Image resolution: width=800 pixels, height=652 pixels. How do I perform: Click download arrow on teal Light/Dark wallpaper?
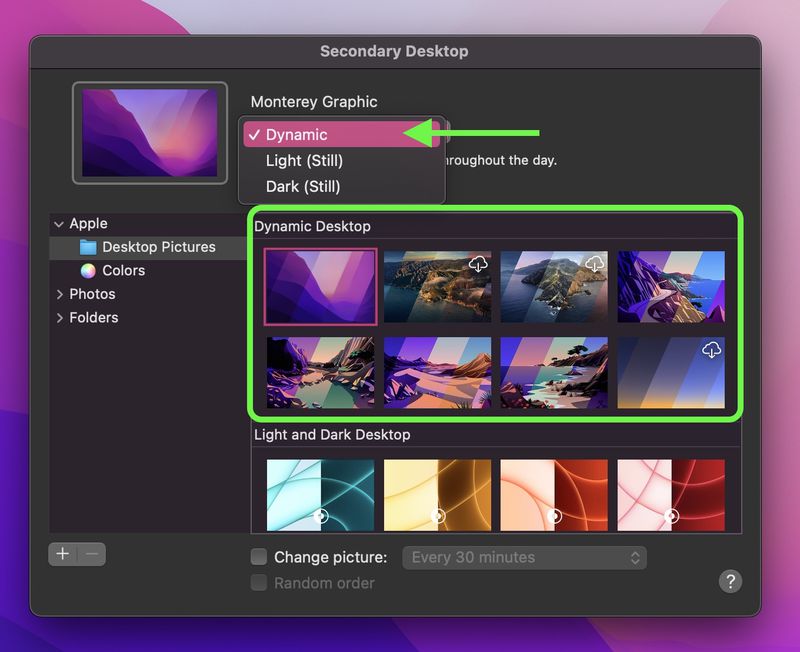pos(320,516)
